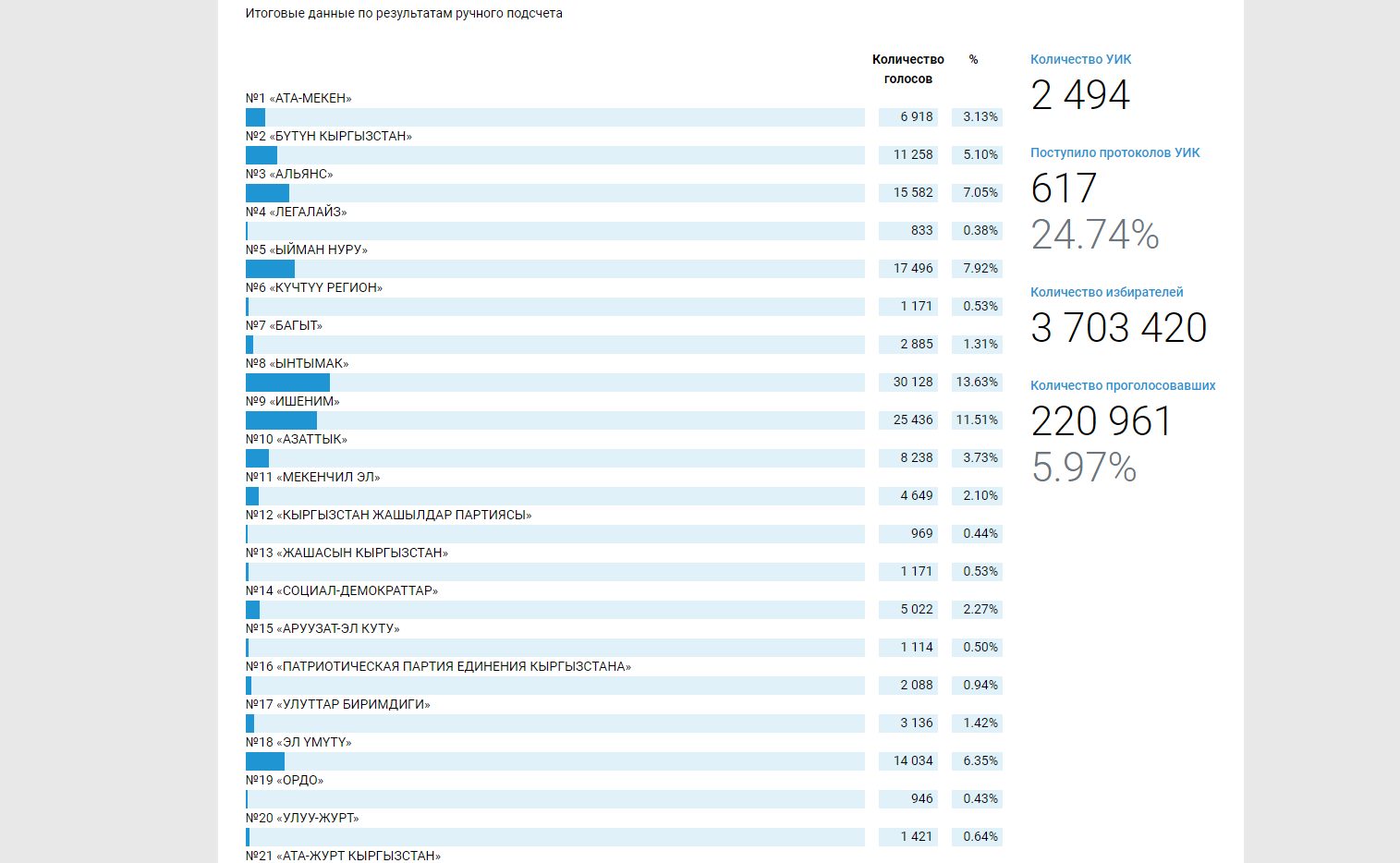Click the «Поступило протоколов УИК» heading

1114,152
